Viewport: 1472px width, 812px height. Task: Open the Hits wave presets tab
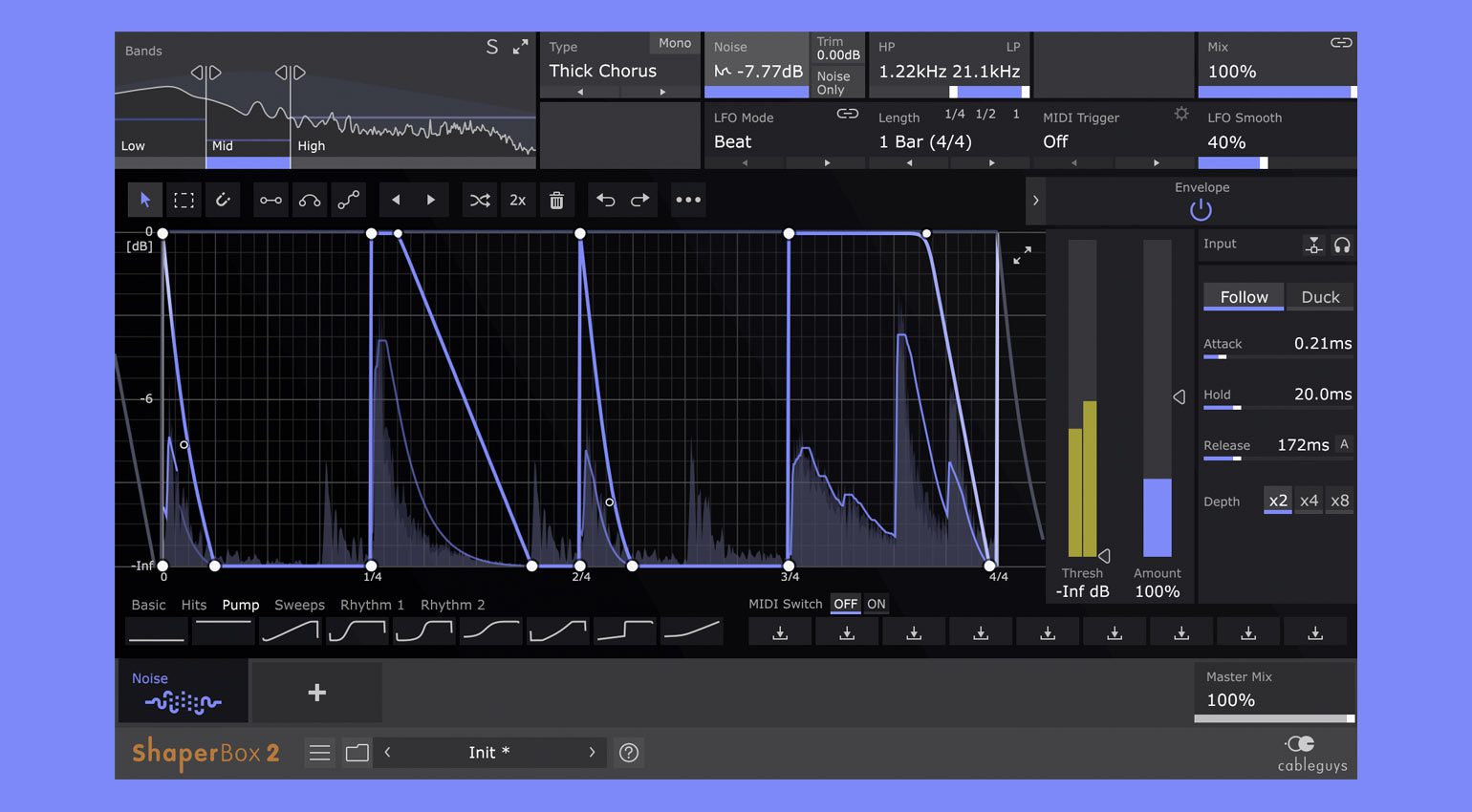click(194, 605)
